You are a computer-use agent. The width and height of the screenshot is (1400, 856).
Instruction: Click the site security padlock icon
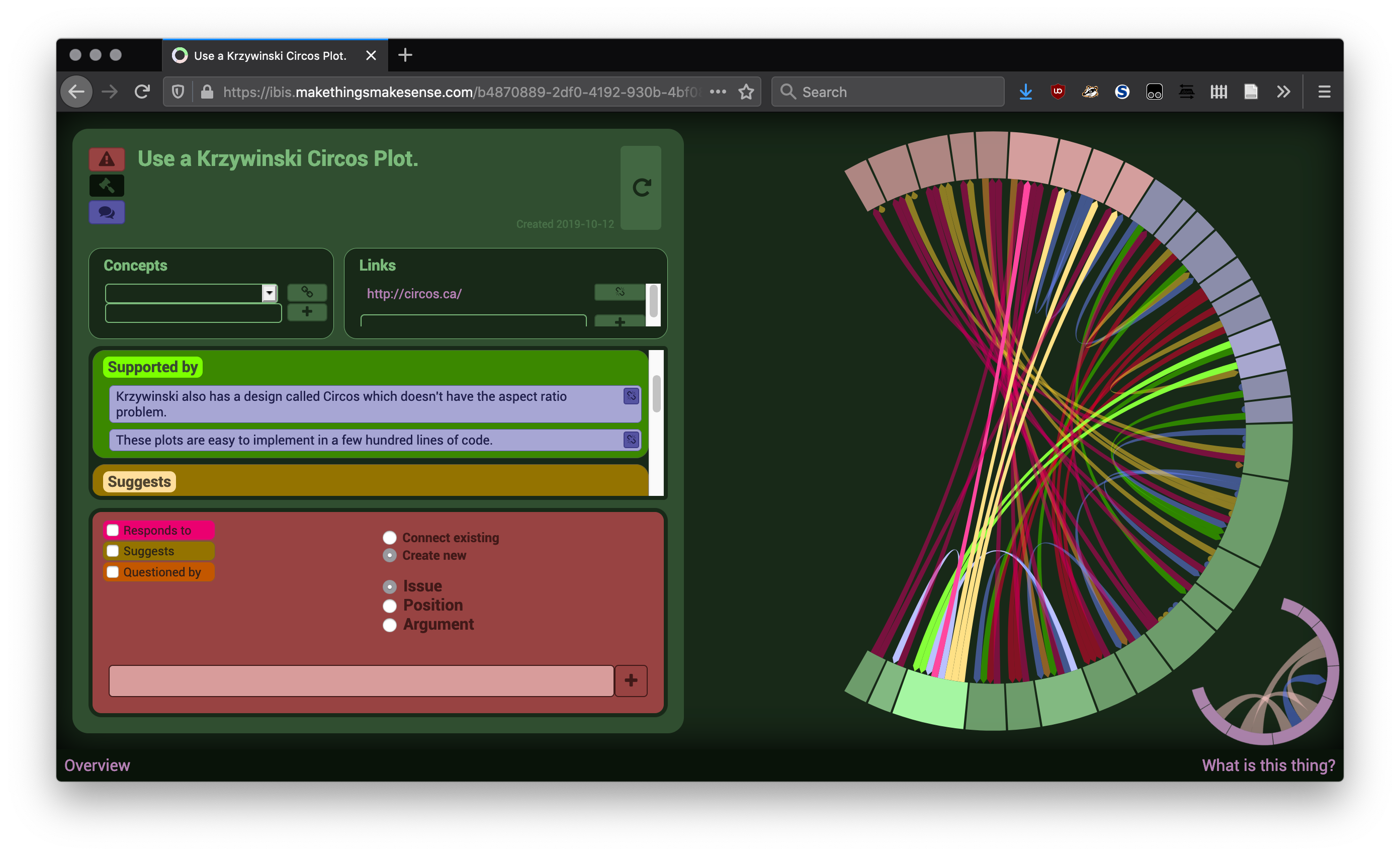(207, 92)
